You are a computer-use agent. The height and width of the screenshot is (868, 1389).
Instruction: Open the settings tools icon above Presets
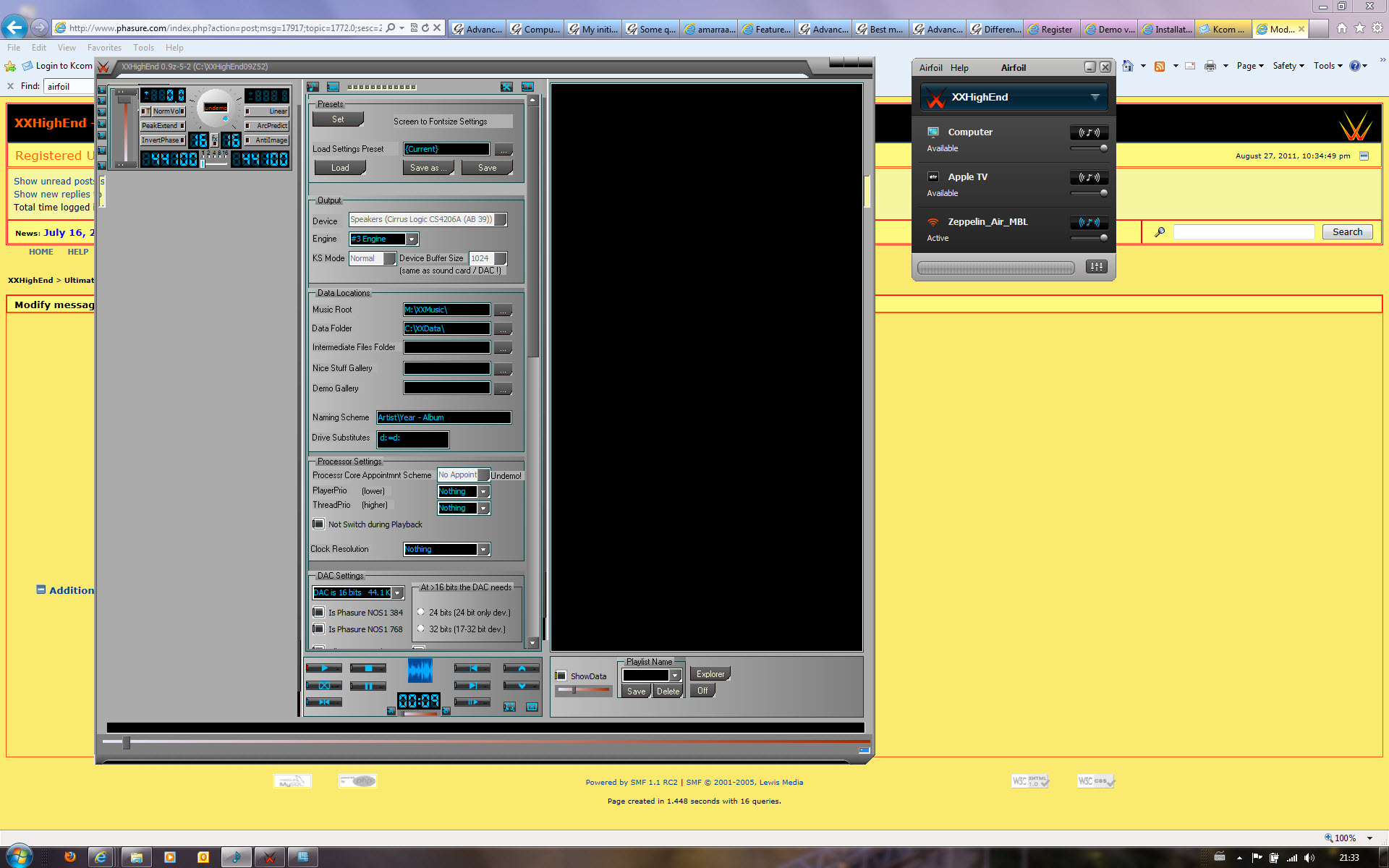pos(506,87)
